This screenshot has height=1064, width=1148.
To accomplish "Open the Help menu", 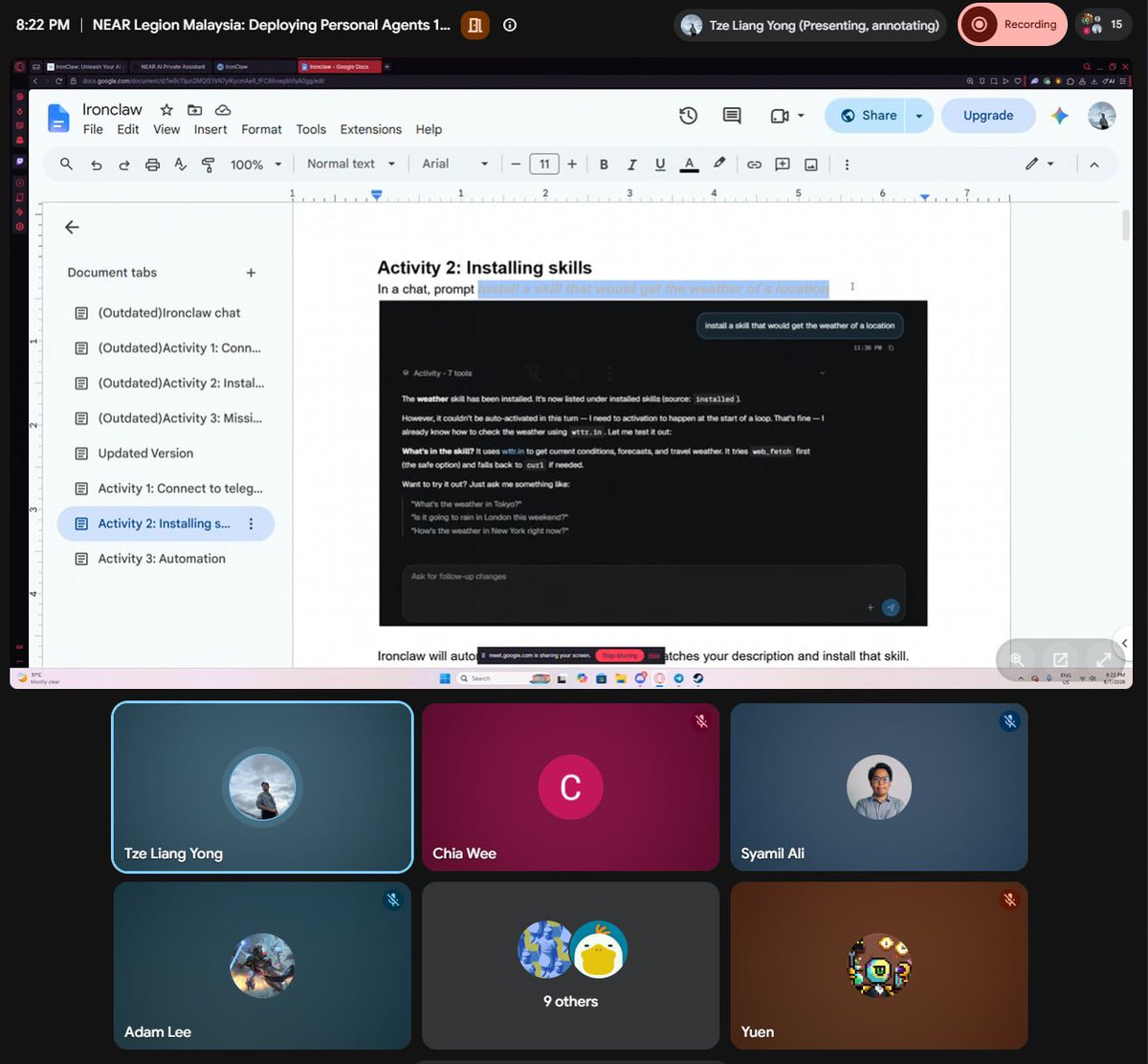I will click(x=429, y=129).
